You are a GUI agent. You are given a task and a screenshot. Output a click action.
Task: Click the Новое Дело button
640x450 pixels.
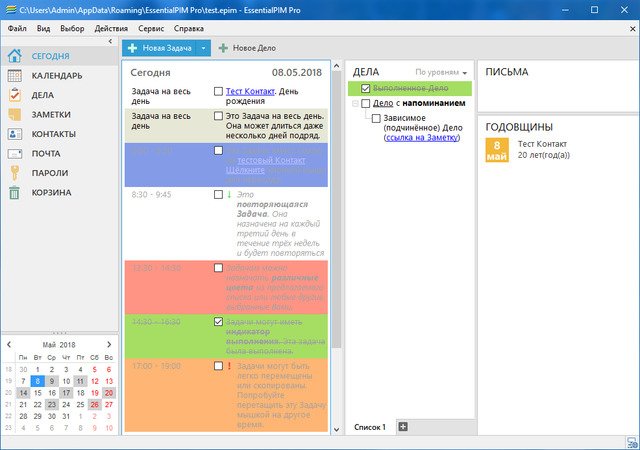247,48
